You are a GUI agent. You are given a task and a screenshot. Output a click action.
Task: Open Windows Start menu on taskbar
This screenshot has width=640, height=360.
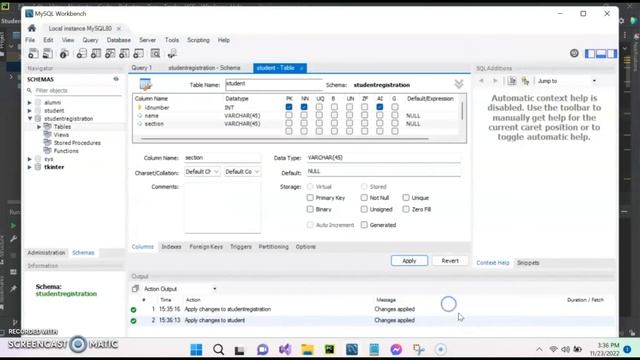tap(196, 349)
